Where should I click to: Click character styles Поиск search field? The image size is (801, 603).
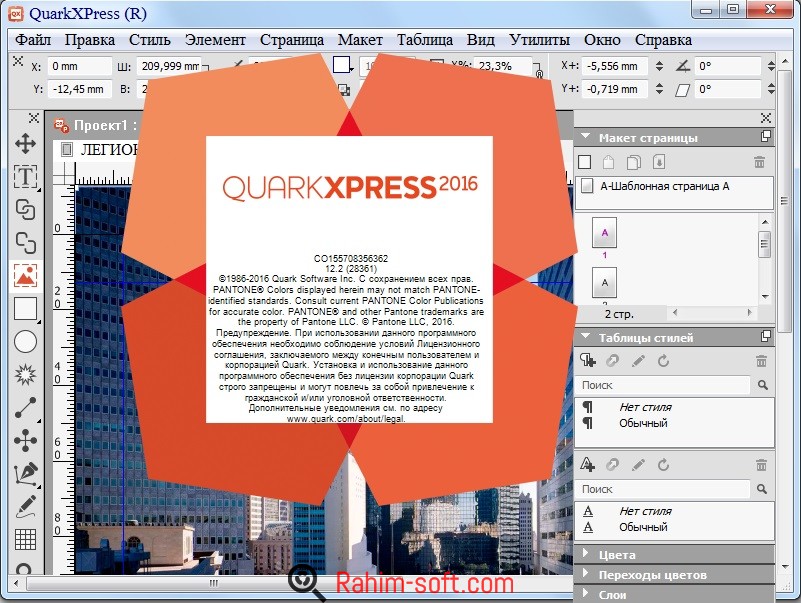click(x=664, y=489)
